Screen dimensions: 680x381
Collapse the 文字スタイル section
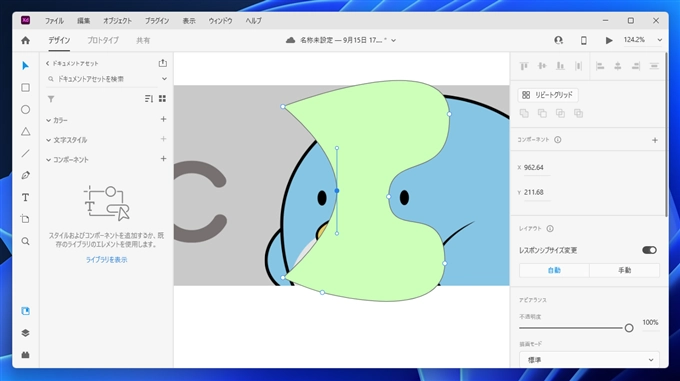pos(49,140)
